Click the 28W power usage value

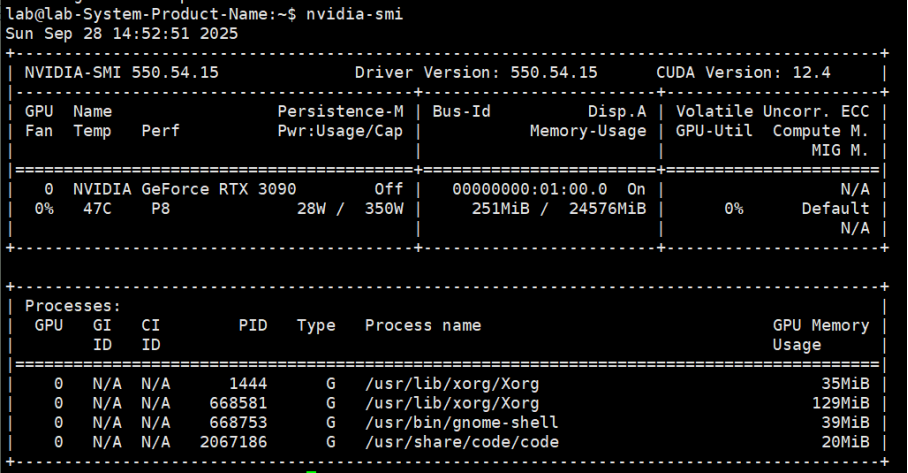[x=311, y=208]
